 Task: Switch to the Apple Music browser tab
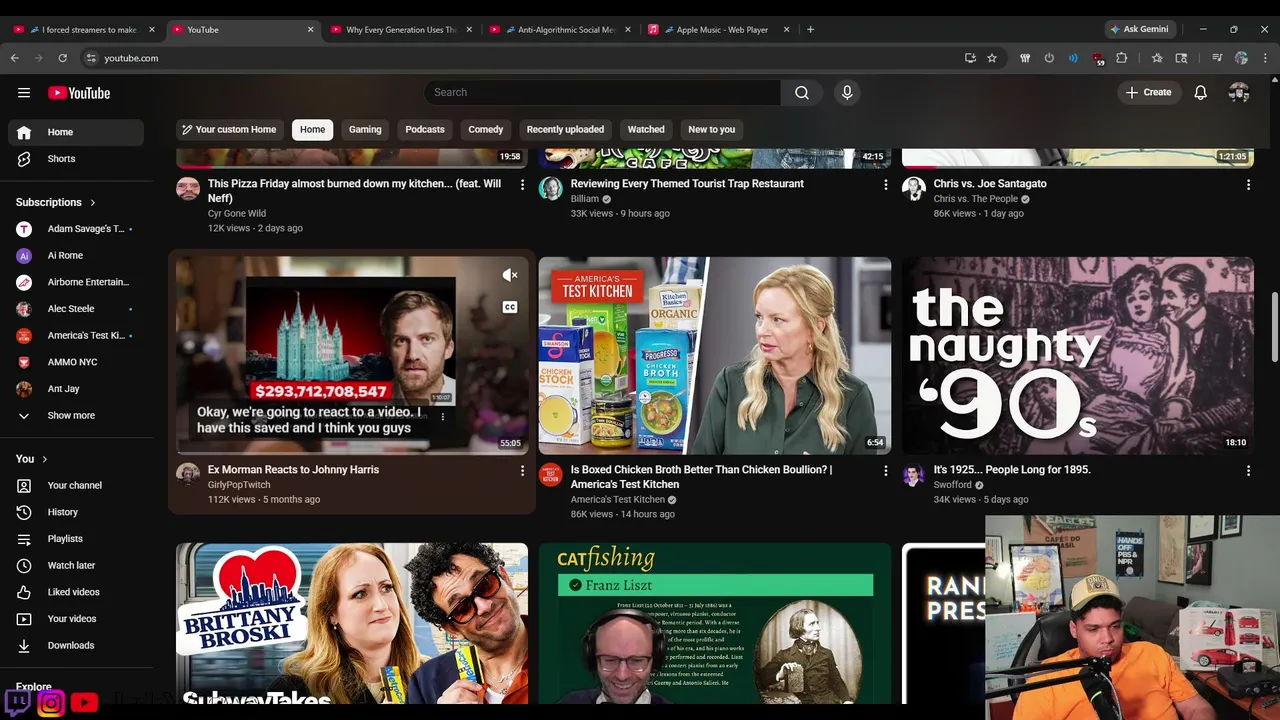719,29
